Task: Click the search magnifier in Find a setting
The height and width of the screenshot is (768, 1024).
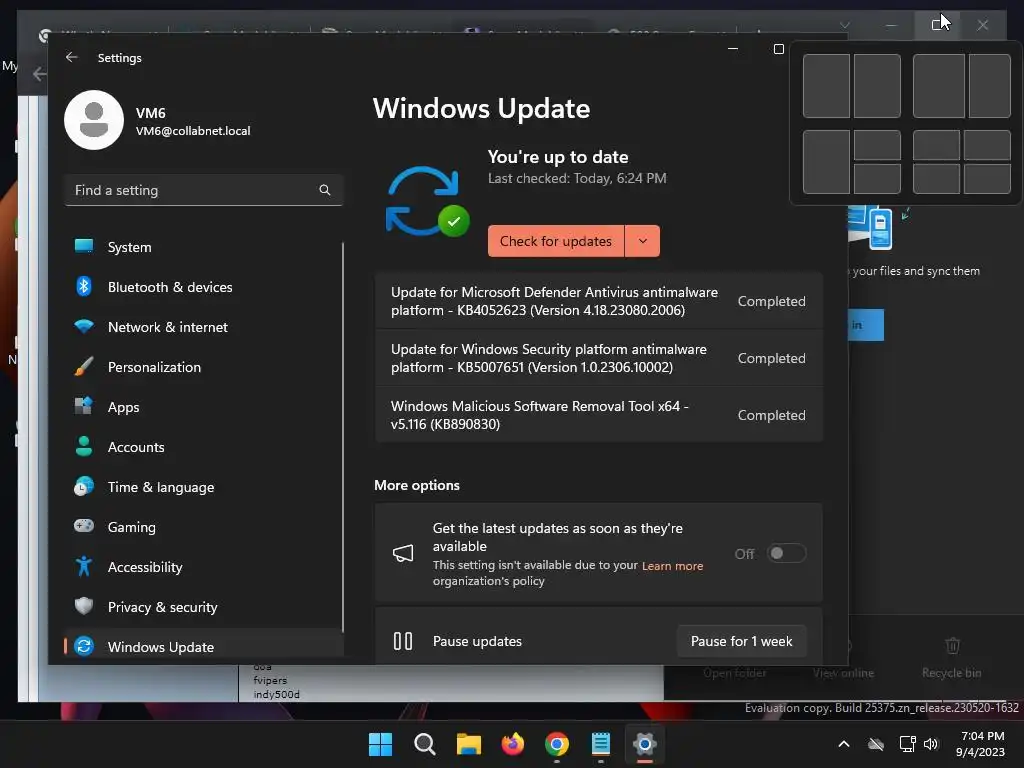Action: click(x=325, y=190)
